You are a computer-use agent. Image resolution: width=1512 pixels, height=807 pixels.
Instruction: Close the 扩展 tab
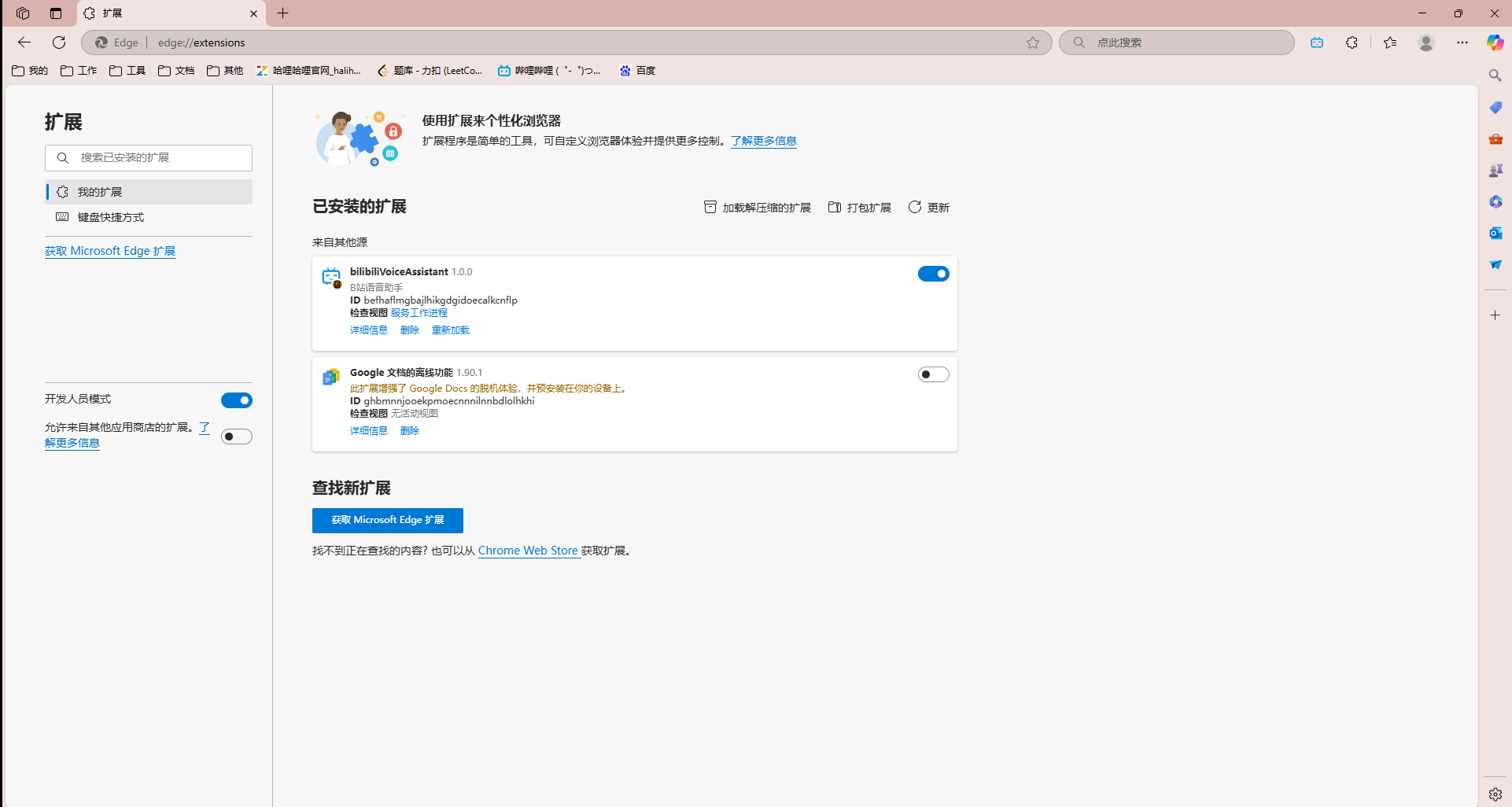click(x=253, y=13)
